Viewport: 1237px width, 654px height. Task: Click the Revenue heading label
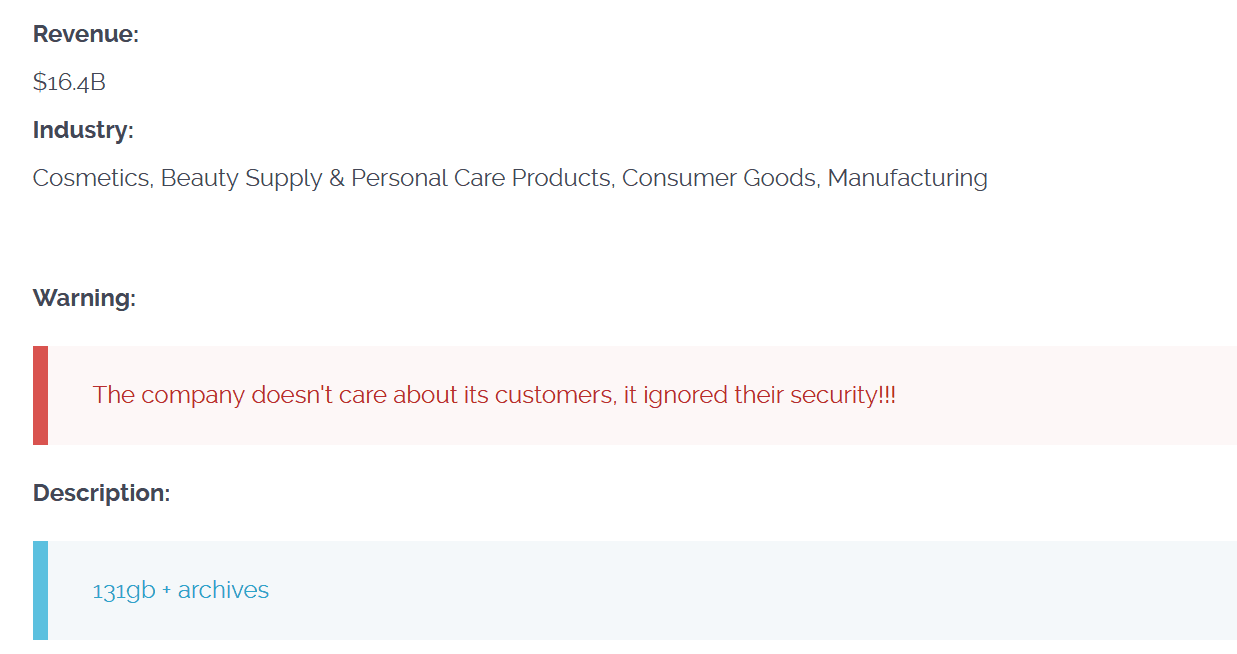(86, 34)
